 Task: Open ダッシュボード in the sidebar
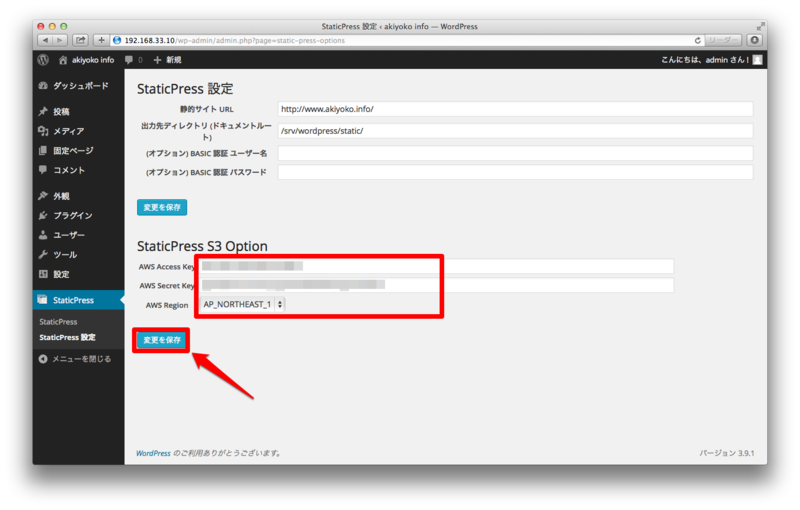pos(79,86)
